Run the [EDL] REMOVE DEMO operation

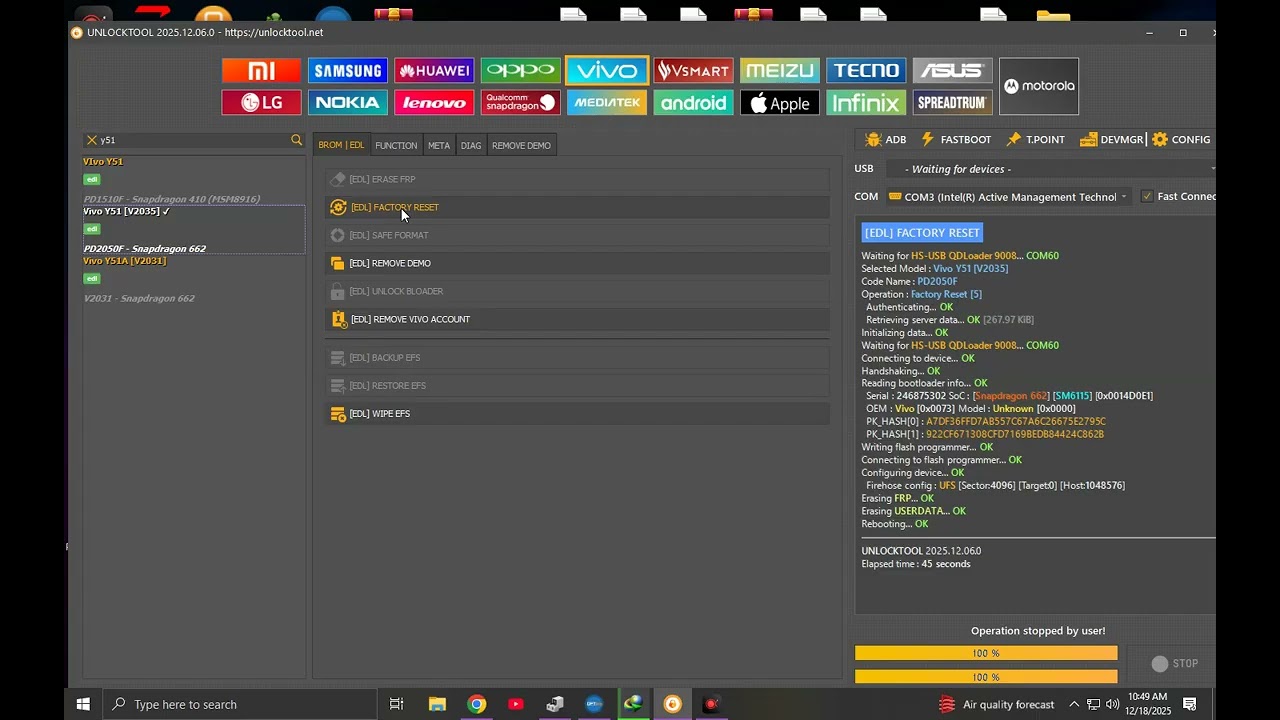pyautogui.click(x=577, y=263)
